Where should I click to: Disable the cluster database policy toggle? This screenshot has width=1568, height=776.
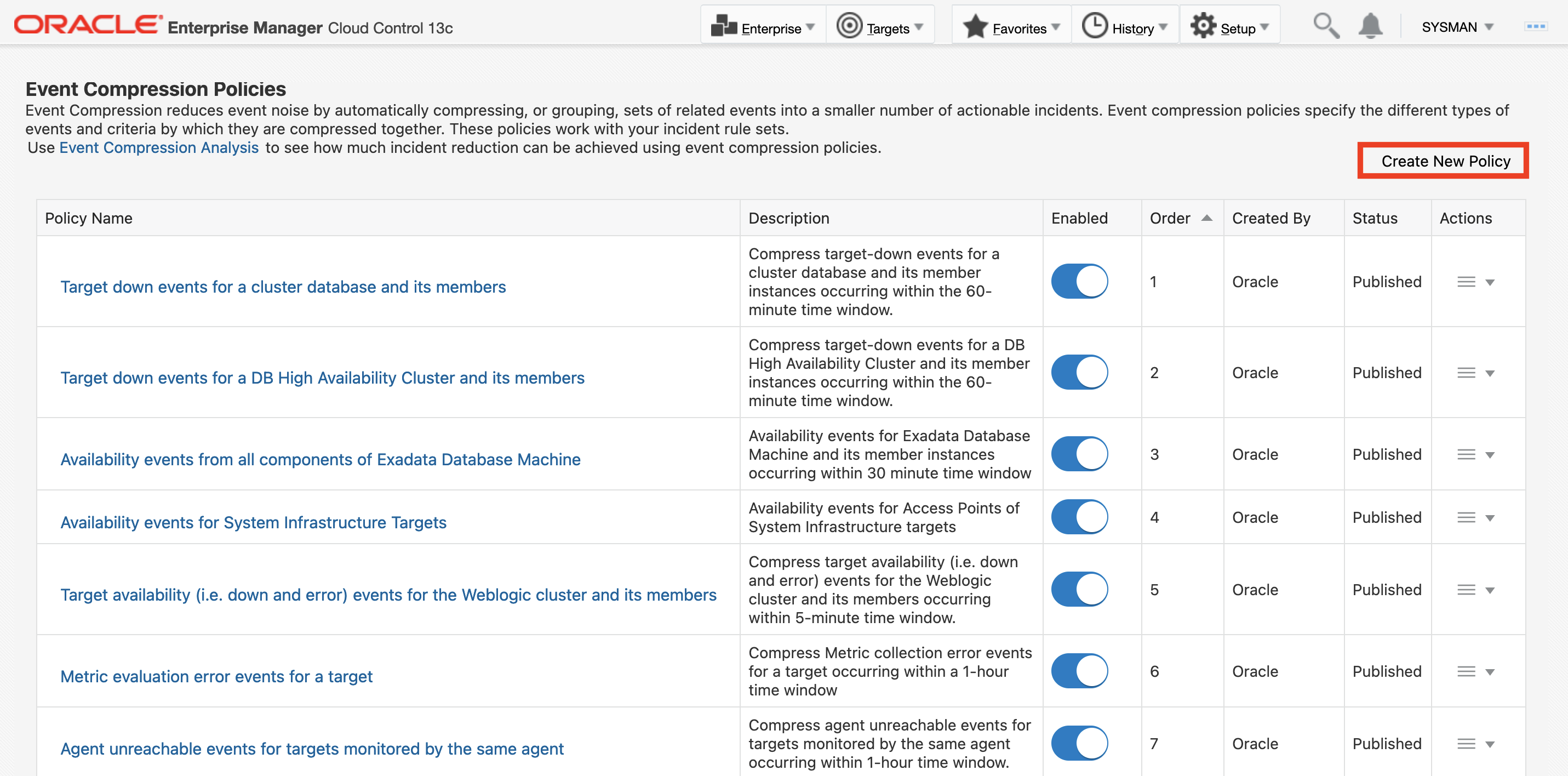[1079, 281]
